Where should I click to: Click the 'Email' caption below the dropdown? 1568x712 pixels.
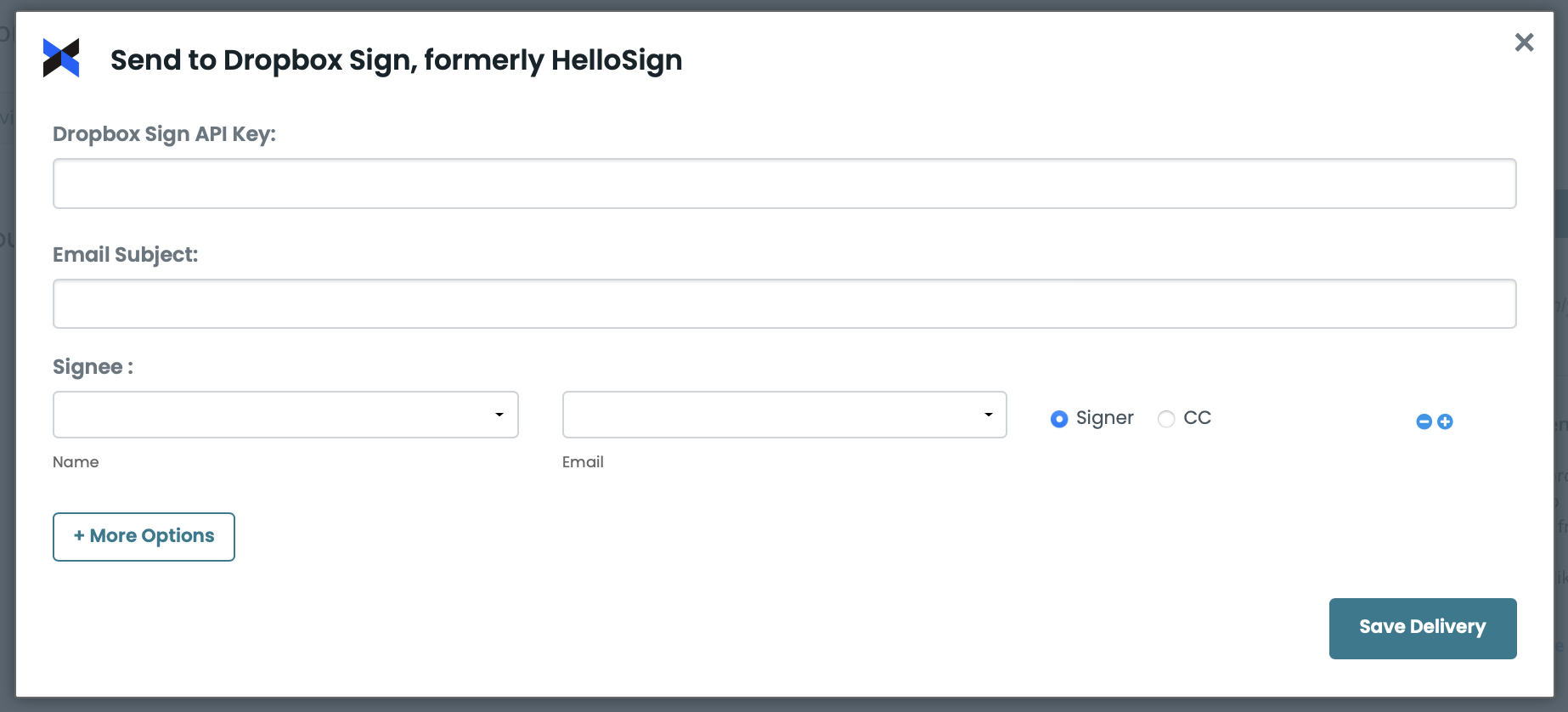[583, 462]
